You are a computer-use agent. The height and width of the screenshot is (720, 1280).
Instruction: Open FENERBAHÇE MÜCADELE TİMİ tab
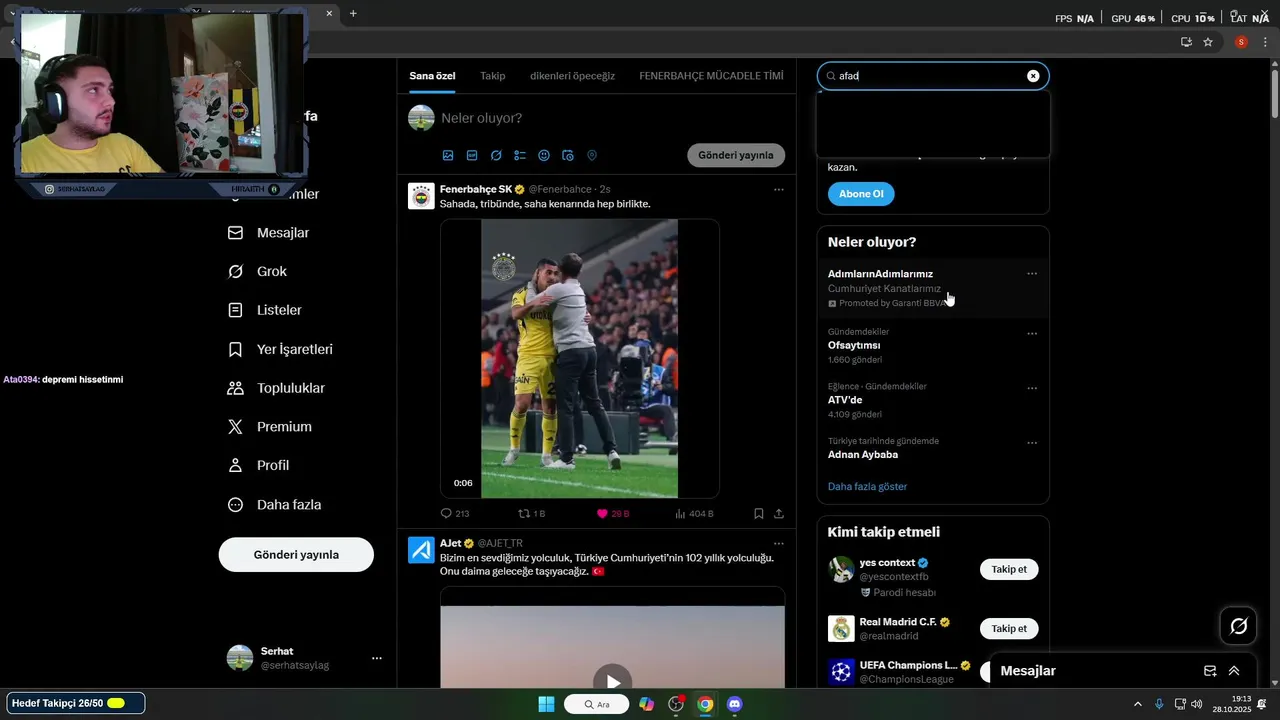(x=711, y=76)
